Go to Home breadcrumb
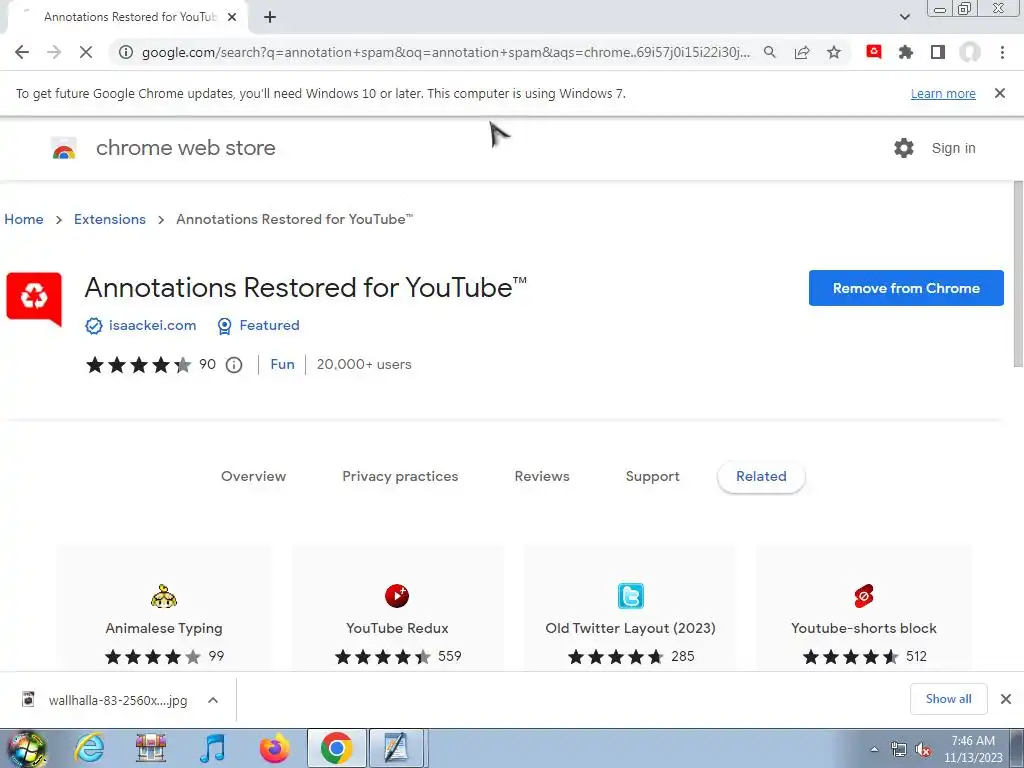1024x768 pixels. pyautogui.click(x=24, y=219)
